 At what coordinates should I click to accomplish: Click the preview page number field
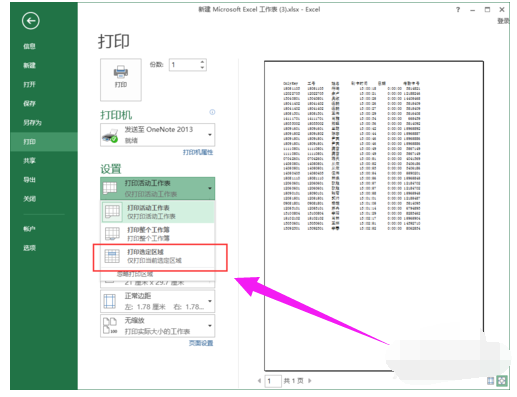point(273,381)
